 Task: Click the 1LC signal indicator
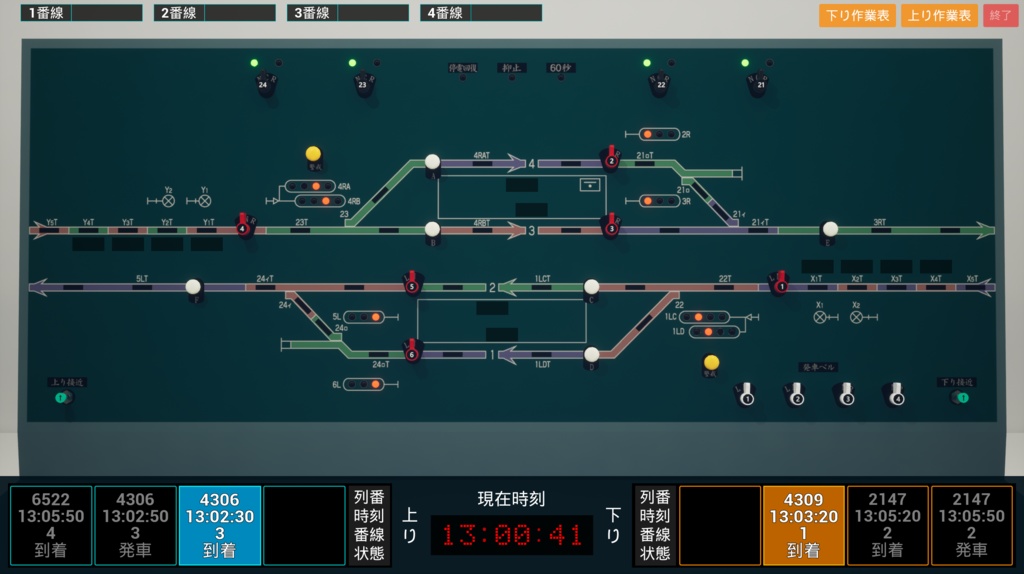(704, 317)
